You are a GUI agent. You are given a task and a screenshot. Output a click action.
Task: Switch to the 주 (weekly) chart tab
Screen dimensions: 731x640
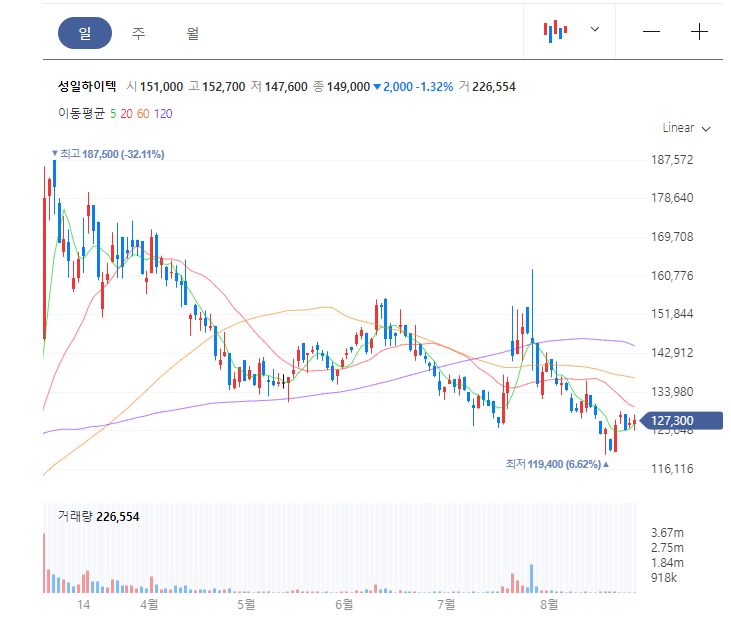point(138,33)
